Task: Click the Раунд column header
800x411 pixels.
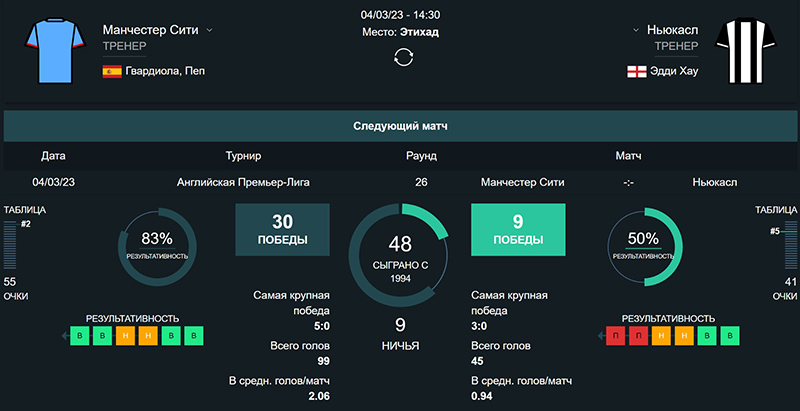Action: click(x=421, y=156)
